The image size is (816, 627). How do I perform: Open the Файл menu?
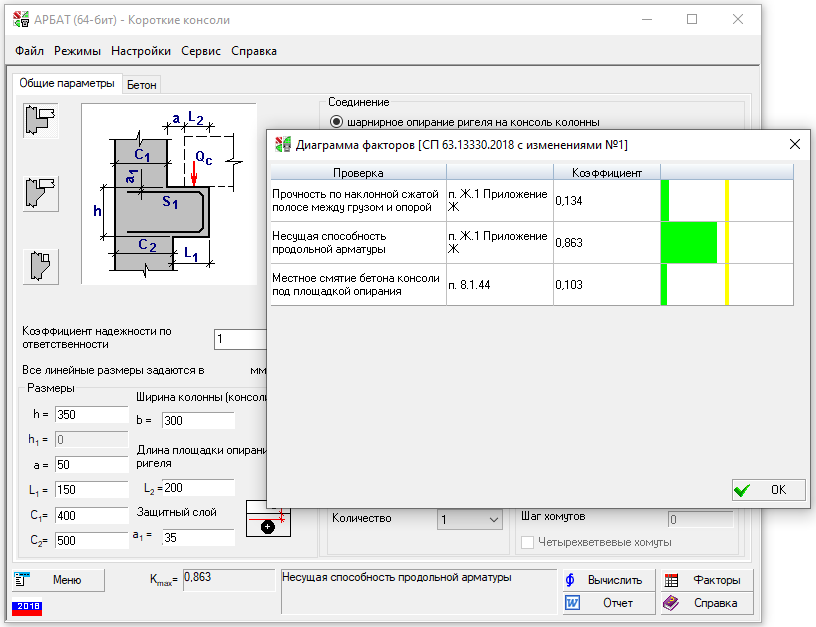pos(29,51)
